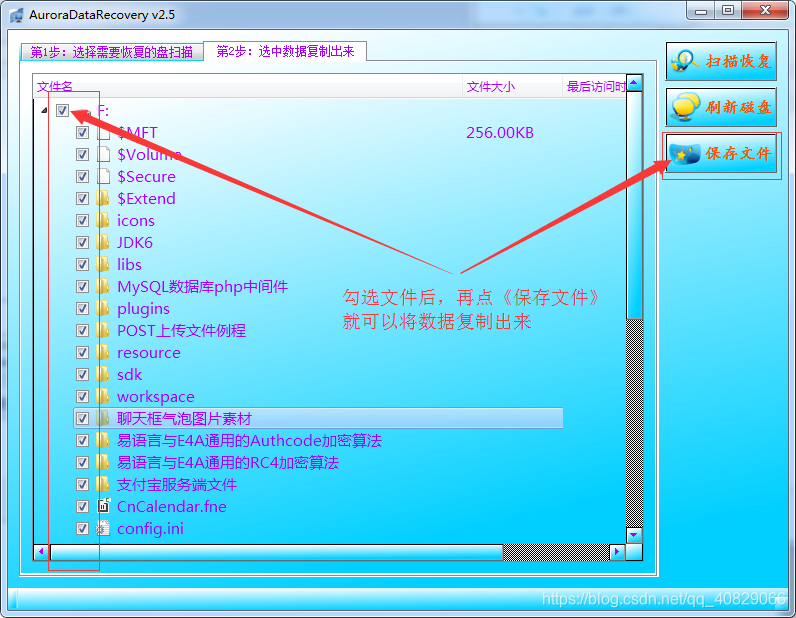The image size is (796, 618).
Task: Select the workspace folder name
Action: click(x=155, y=397)
